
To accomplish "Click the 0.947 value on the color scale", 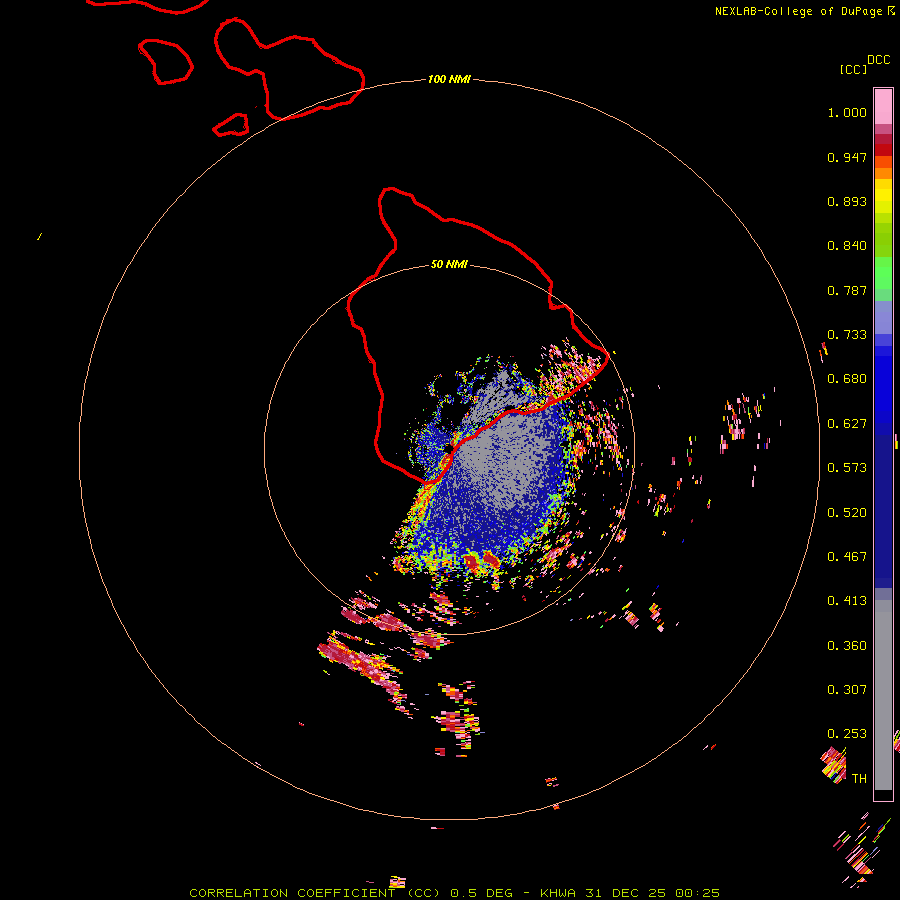I will [x=847, y=157].
